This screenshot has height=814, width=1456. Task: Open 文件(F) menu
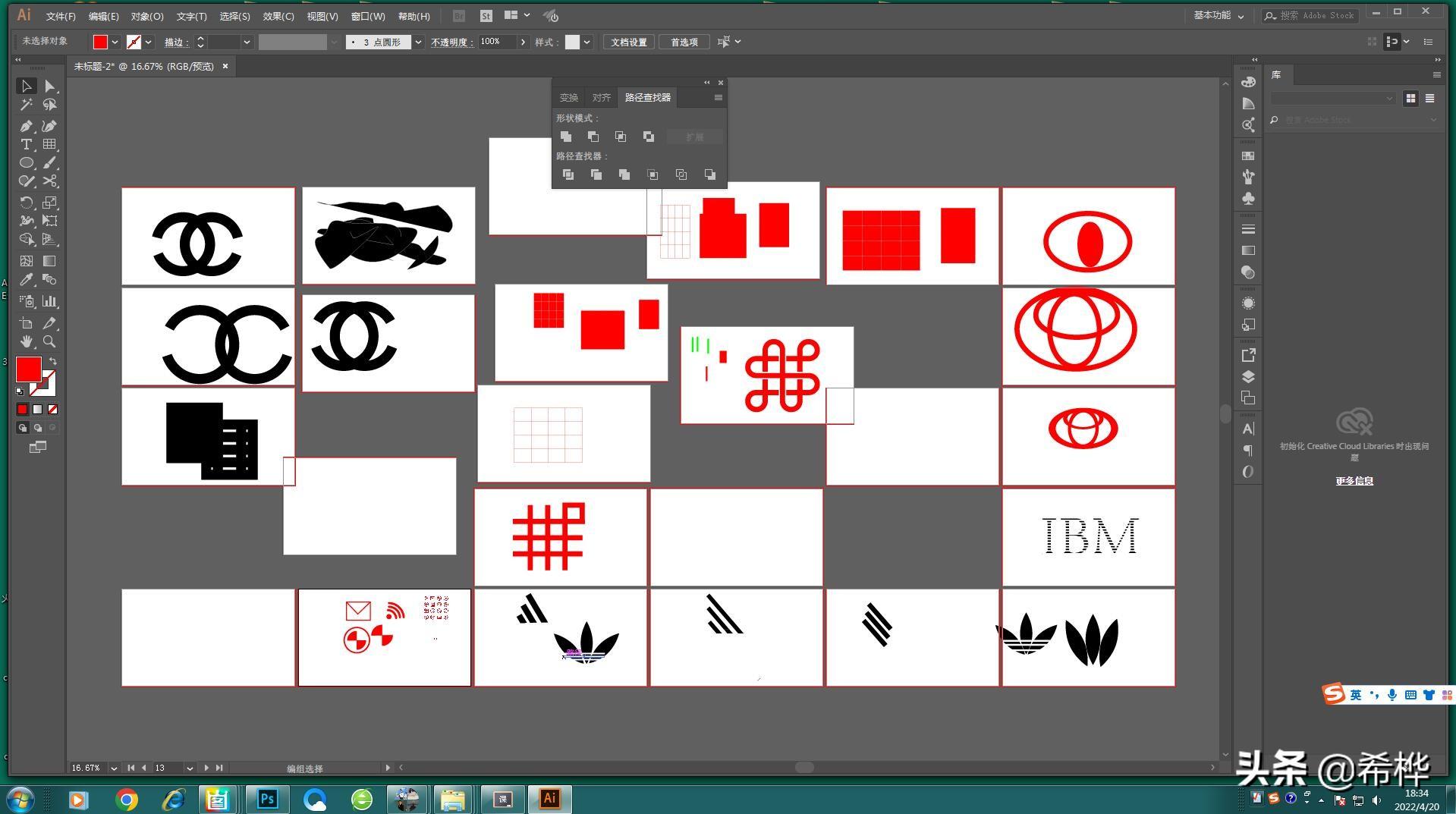coord(61,16)
